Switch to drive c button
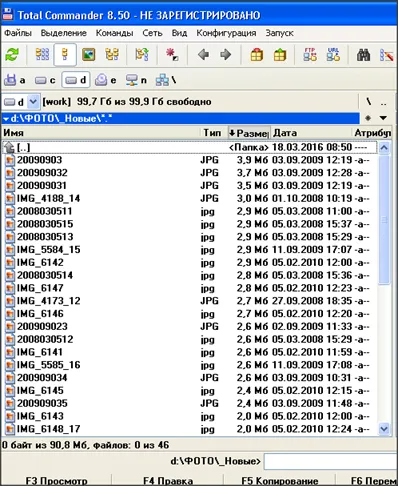 click(46, 80)
